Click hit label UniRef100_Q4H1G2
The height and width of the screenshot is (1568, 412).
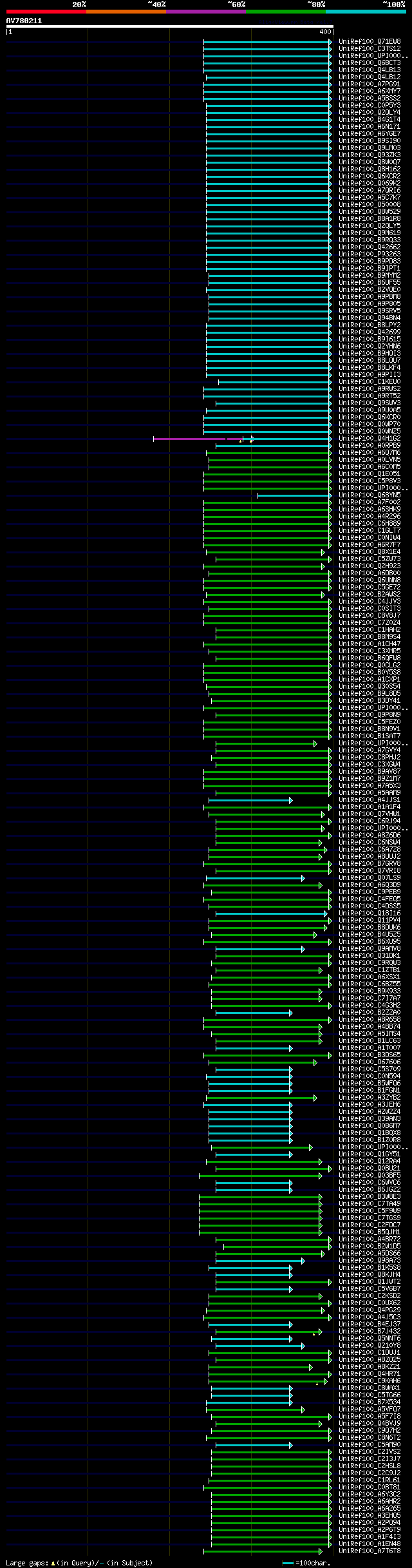point(370,439)
